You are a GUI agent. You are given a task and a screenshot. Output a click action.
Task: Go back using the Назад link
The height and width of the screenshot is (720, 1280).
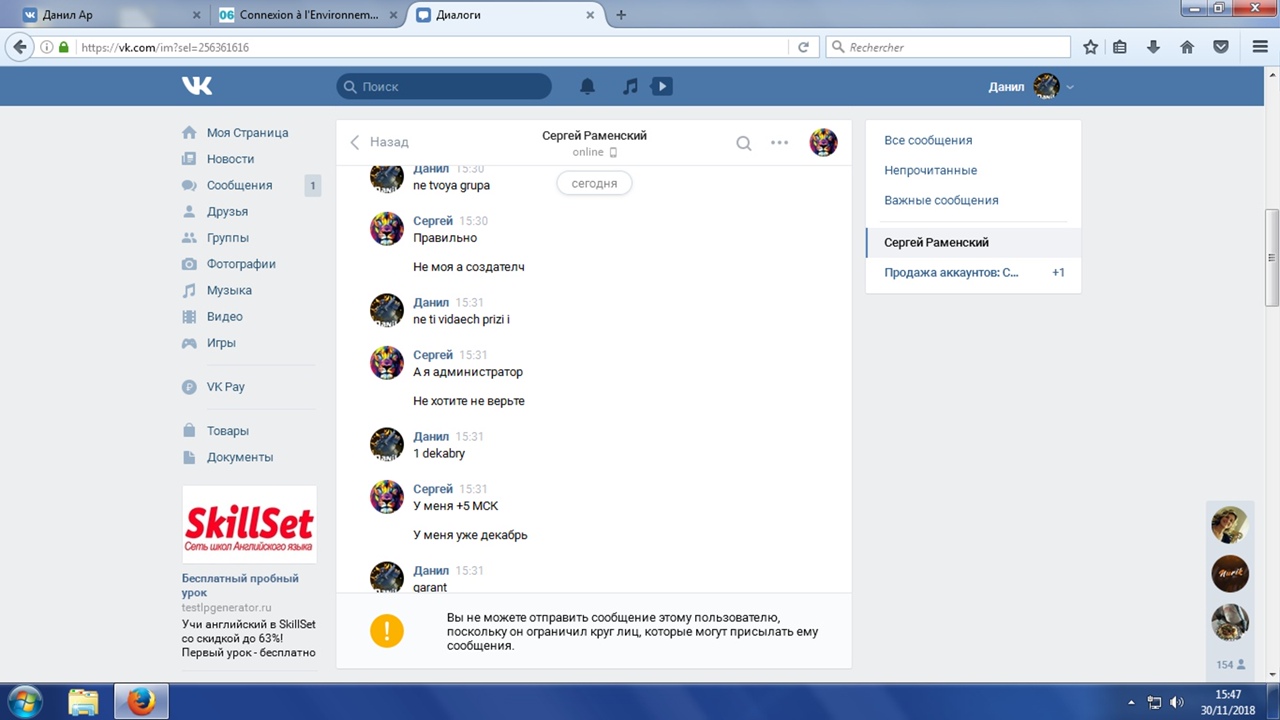pos(379,142)
